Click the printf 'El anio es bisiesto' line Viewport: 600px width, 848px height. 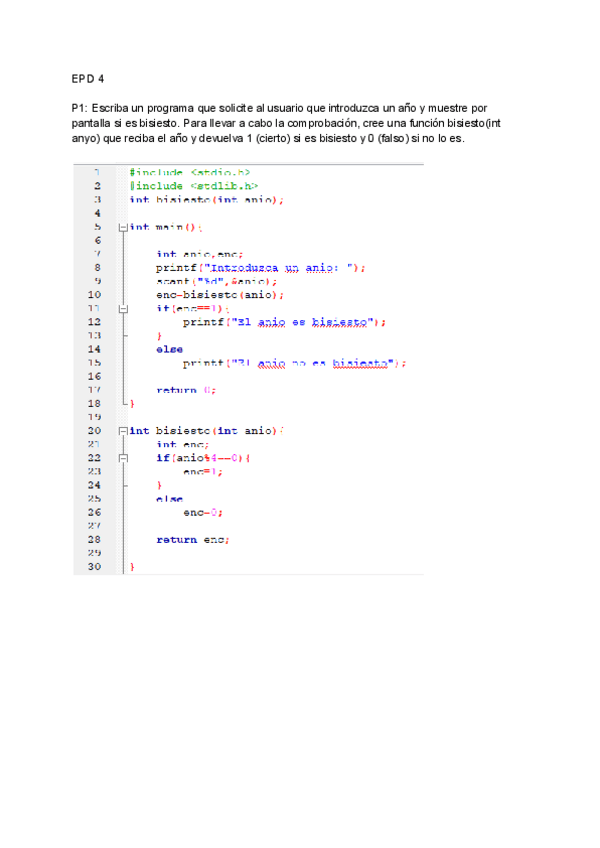pyautogui.click(x=284, y=323)
